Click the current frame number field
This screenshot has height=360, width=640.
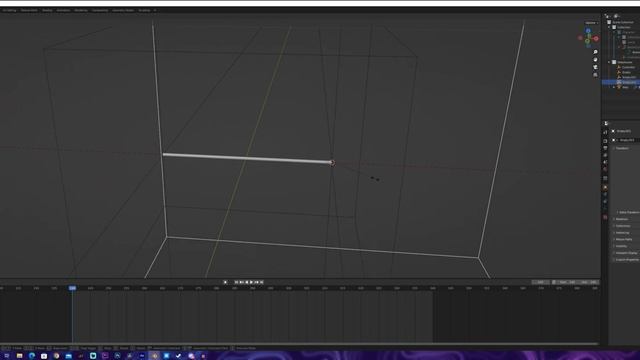click(x=540, y=282)
